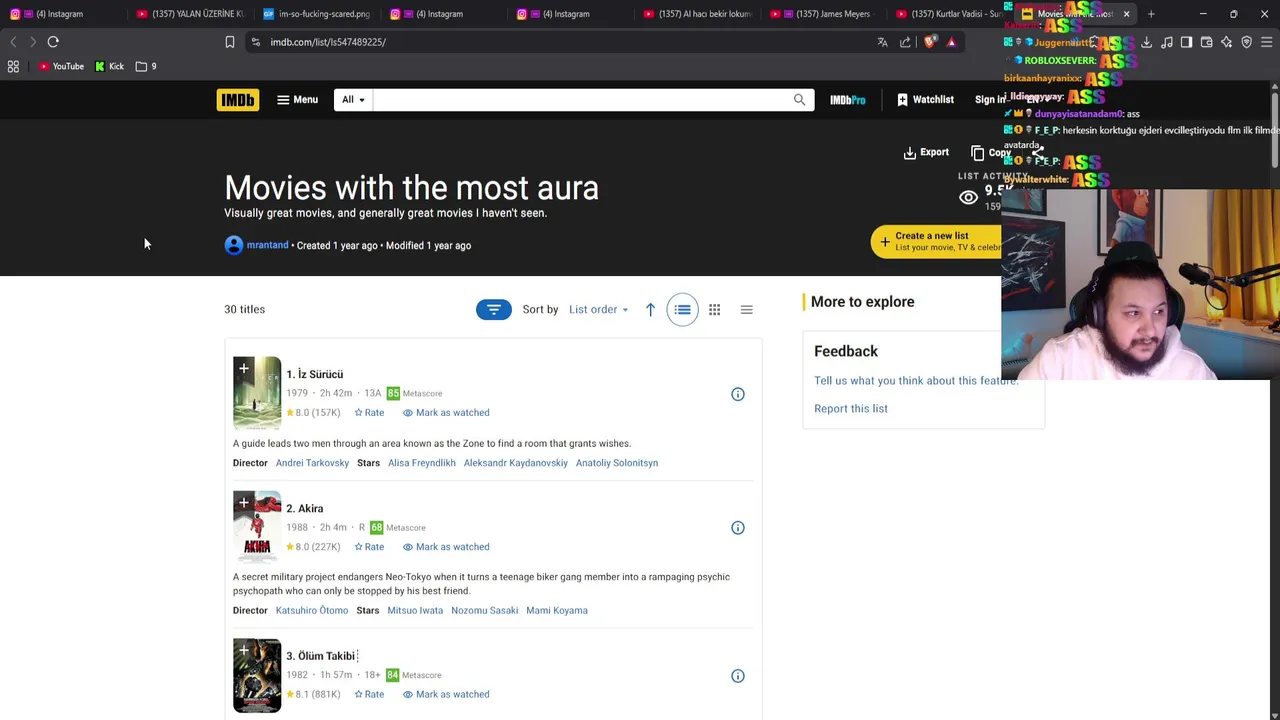Expand the Sort by List order dropdown

tap(598, 310)
